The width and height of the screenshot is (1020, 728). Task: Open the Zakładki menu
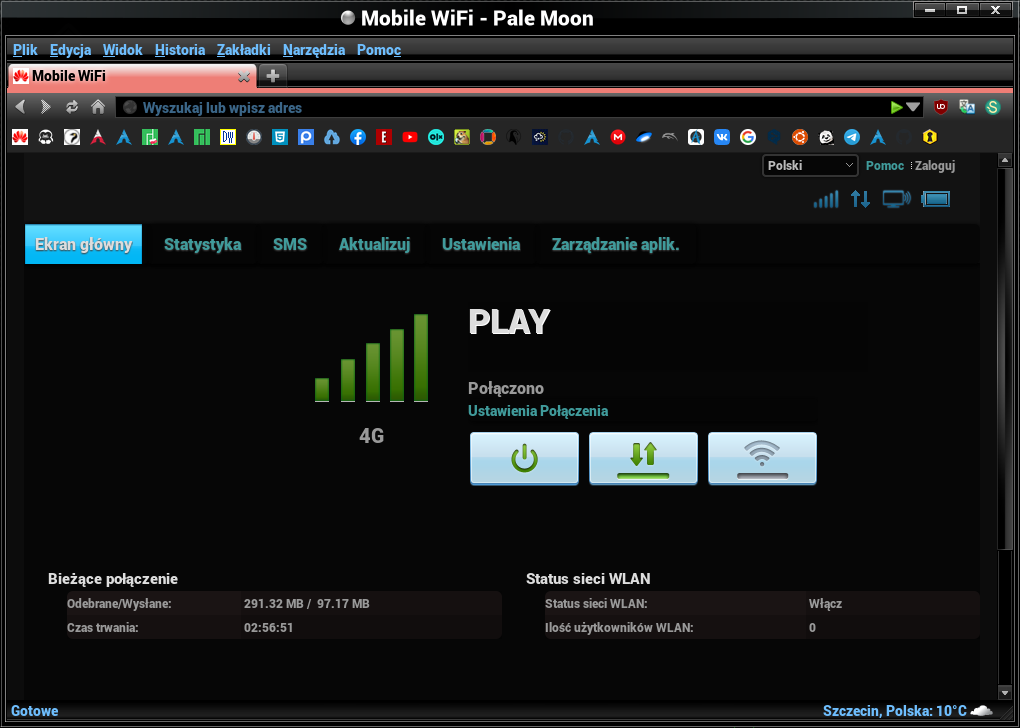pos(243,50)
